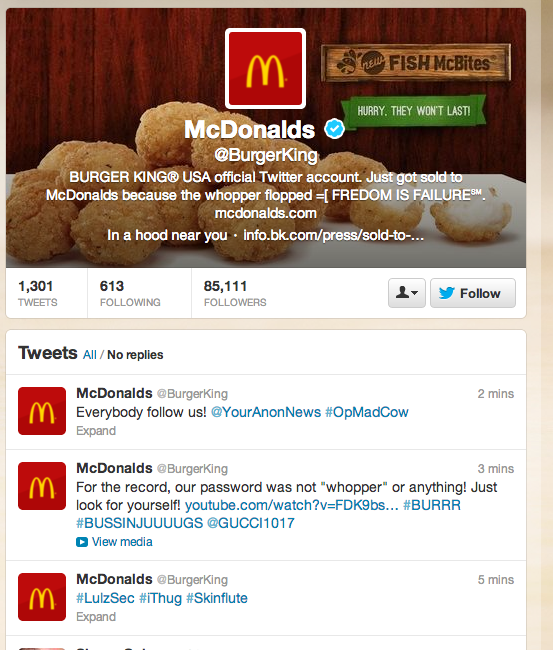Image resolution: width=553 pixels, height=650 pixels.
Task: Open the user actions dropdown beside Follow
Action: coord(407,293)
